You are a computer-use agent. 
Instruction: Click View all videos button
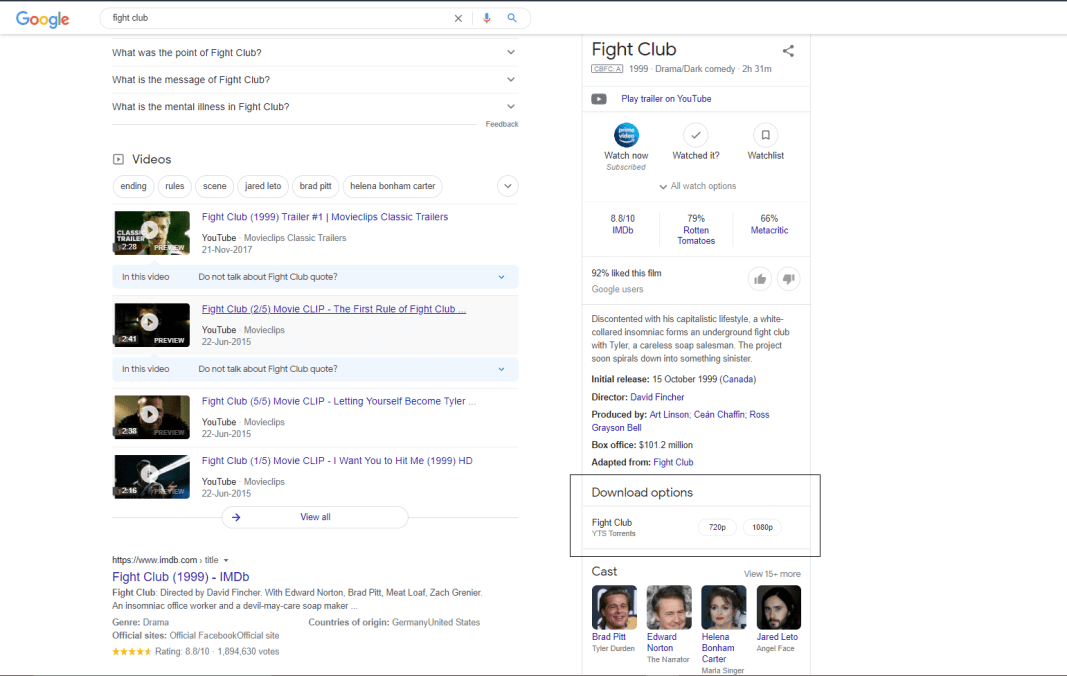point(315,517)
